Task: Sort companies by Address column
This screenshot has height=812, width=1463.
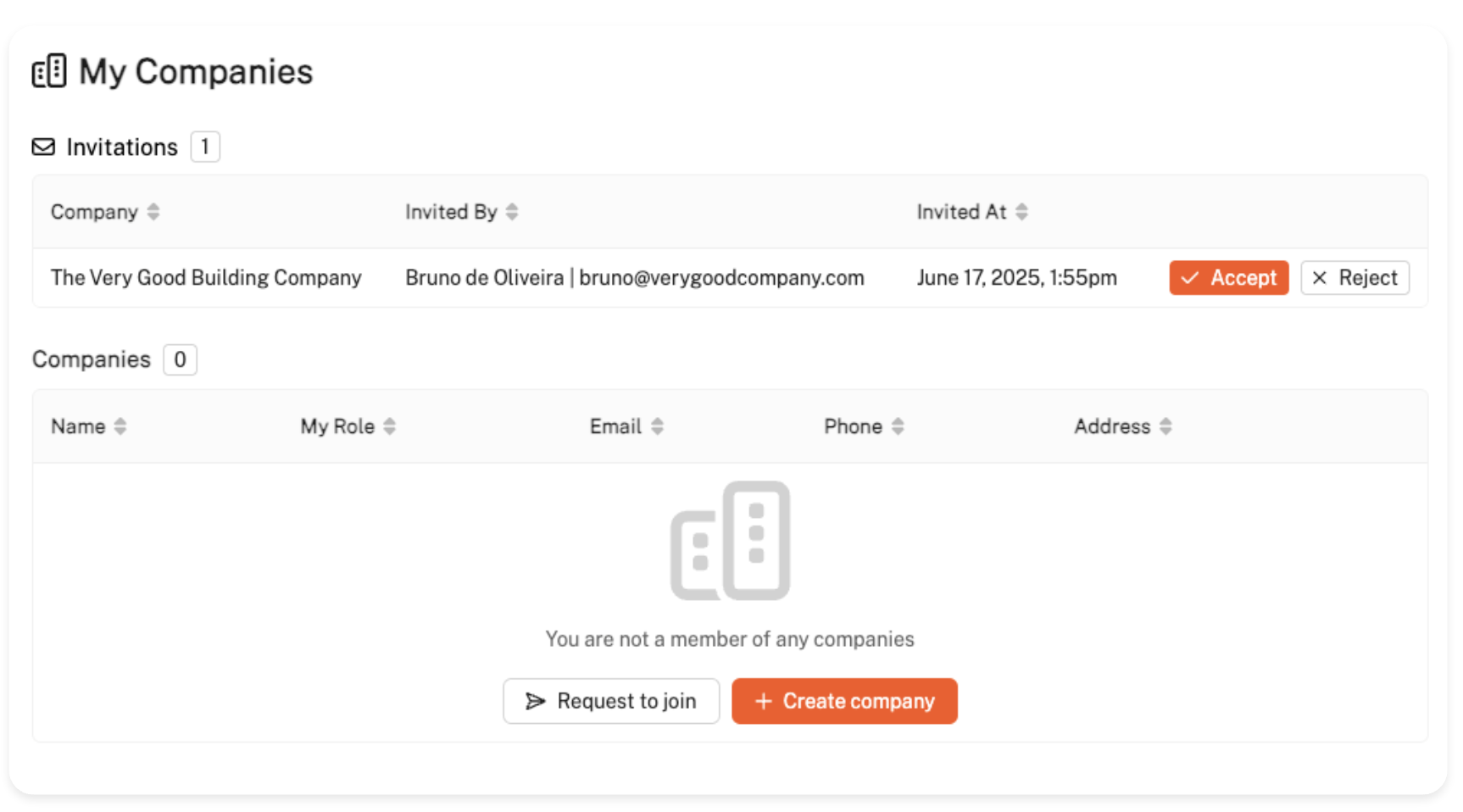Action: coord(1165,426)
